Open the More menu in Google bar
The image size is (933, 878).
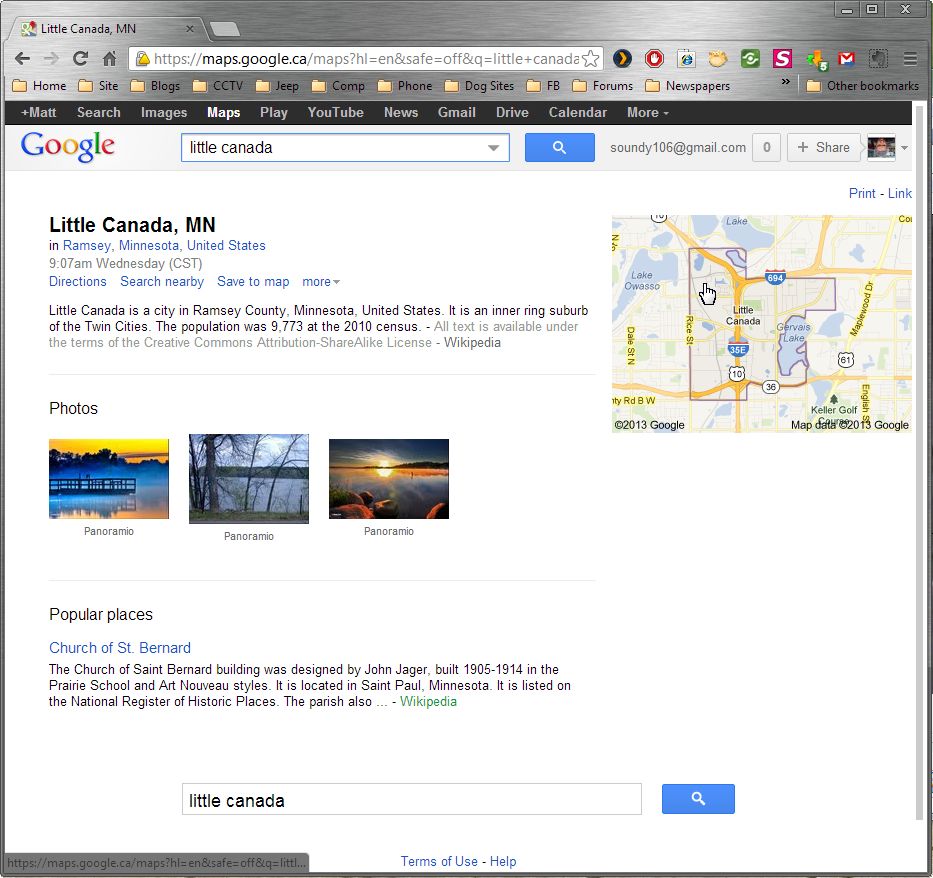[x=647, y=112]
